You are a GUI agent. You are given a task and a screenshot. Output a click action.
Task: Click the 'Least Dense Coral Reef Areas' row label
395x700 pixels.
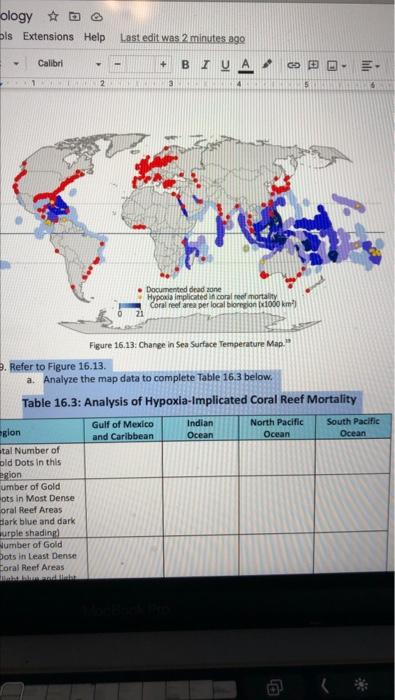38,561
